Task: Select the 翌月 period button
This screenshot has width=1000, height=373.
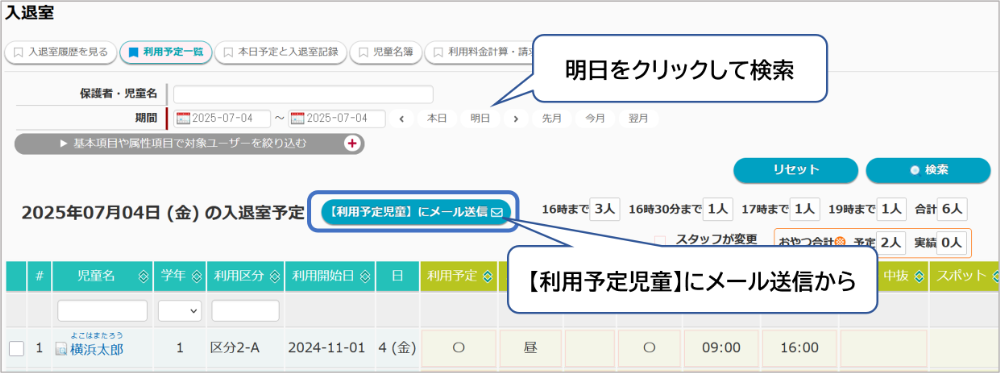Action: 638,119
